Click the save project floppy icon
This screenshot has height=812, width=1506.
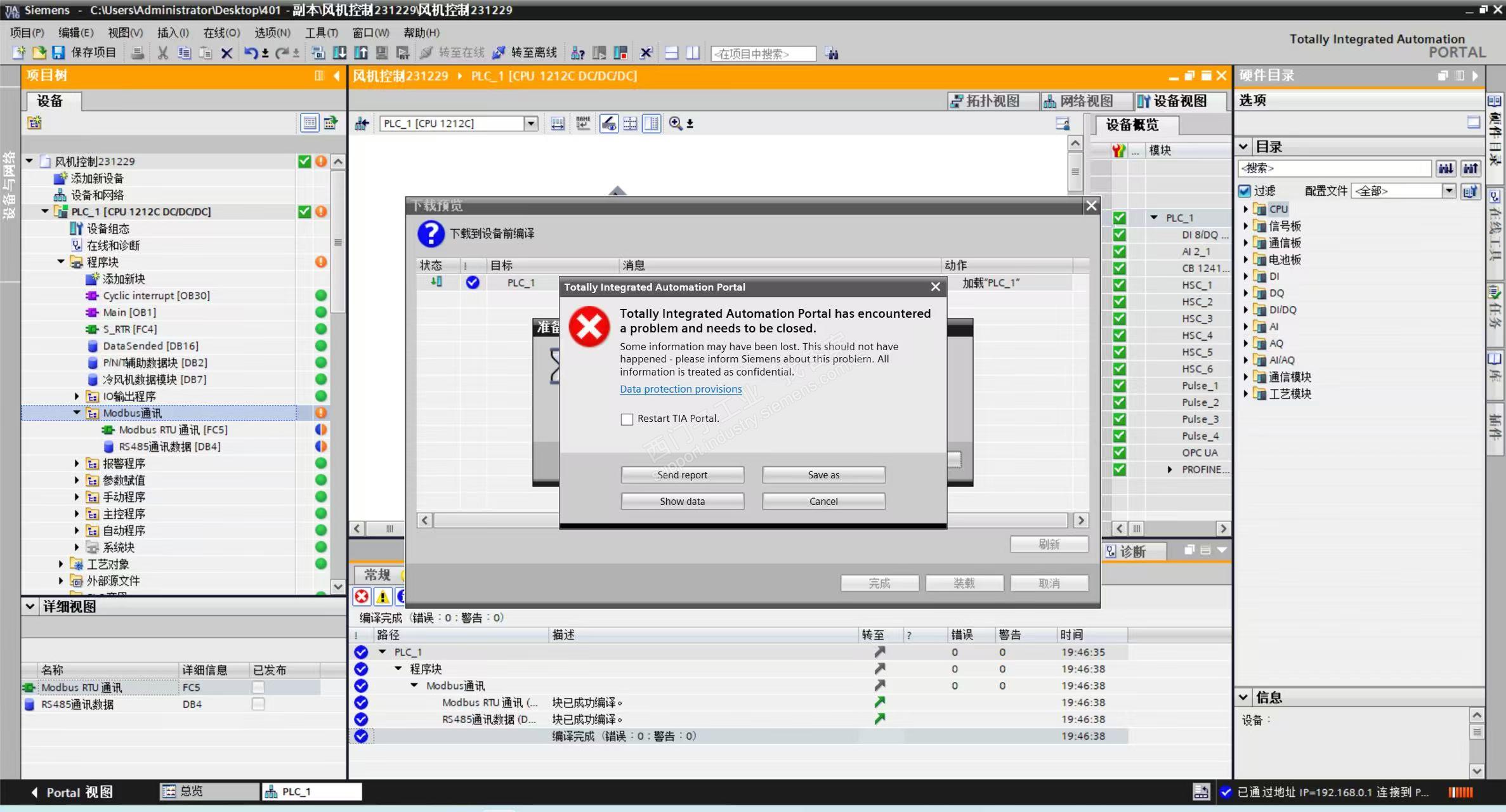58,53
